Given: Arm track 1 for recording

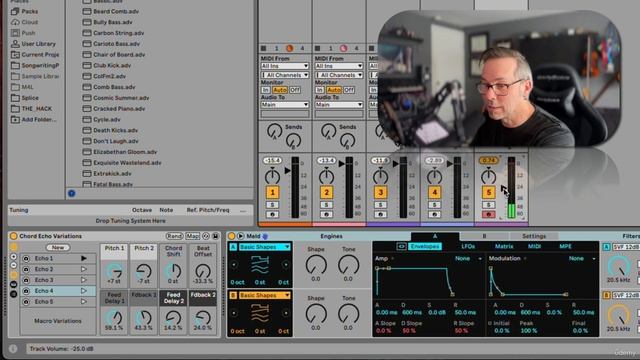Looking at the screenshot, I should [272, 214].
